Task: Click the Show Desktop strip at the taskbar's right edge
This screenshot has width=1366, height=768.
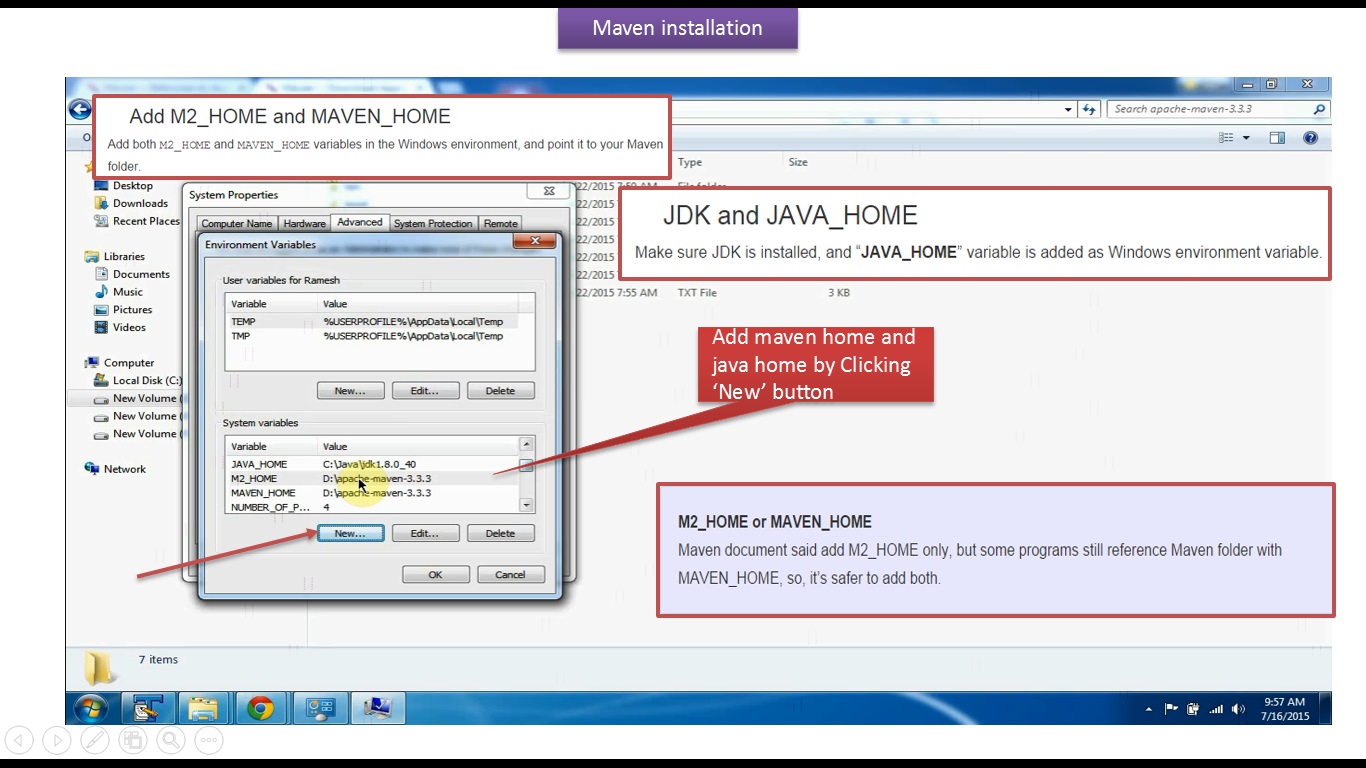Action: 1326,709
